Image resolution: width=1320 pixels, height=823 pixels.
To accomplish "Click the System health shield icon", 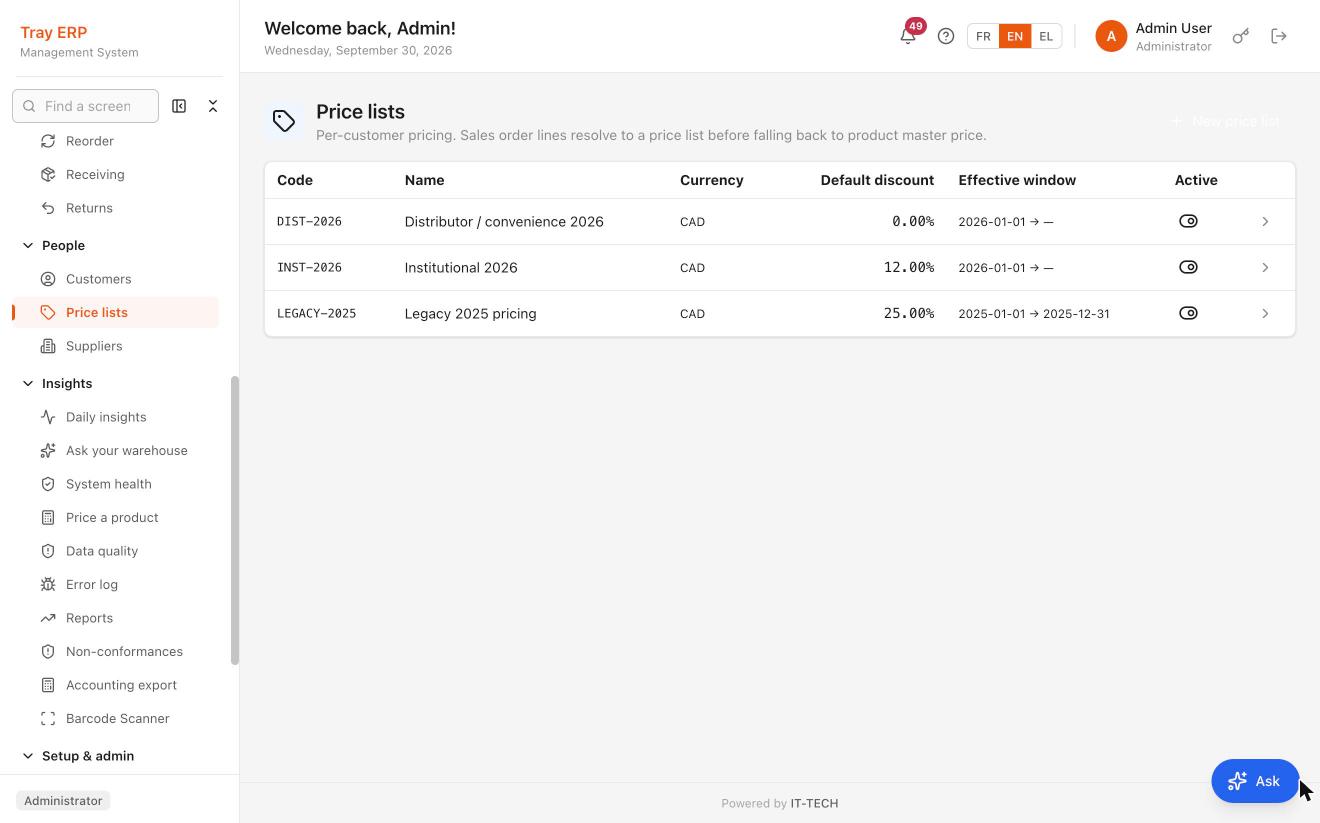I will point(48,484).
